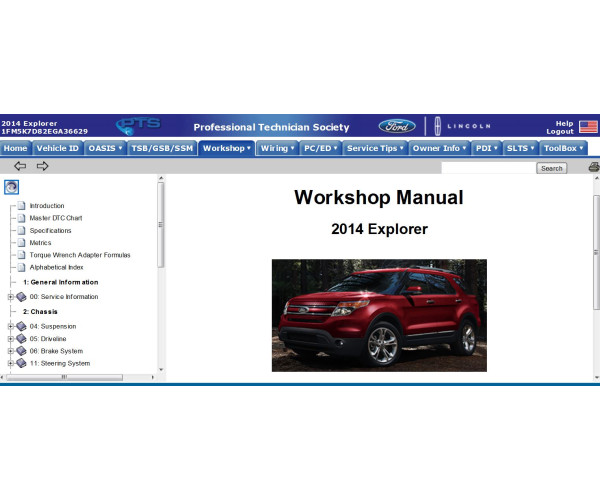600x500 pixels.
Task: Click the Alphabetical Index document icon
Action: point(21,267)
